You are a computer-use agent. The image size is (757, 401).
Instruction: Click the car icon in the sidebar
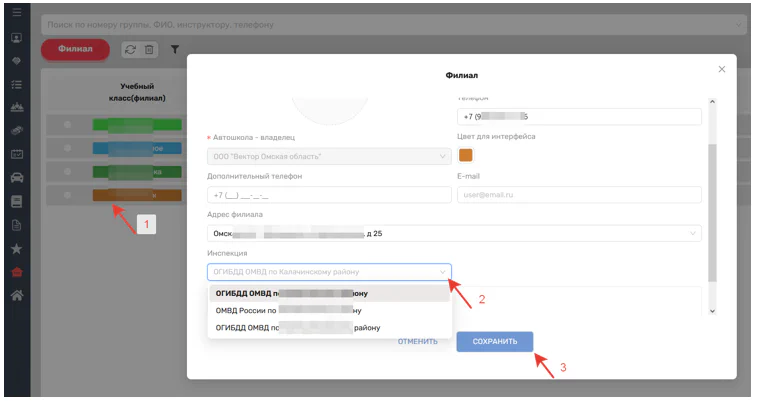(16, 177)
